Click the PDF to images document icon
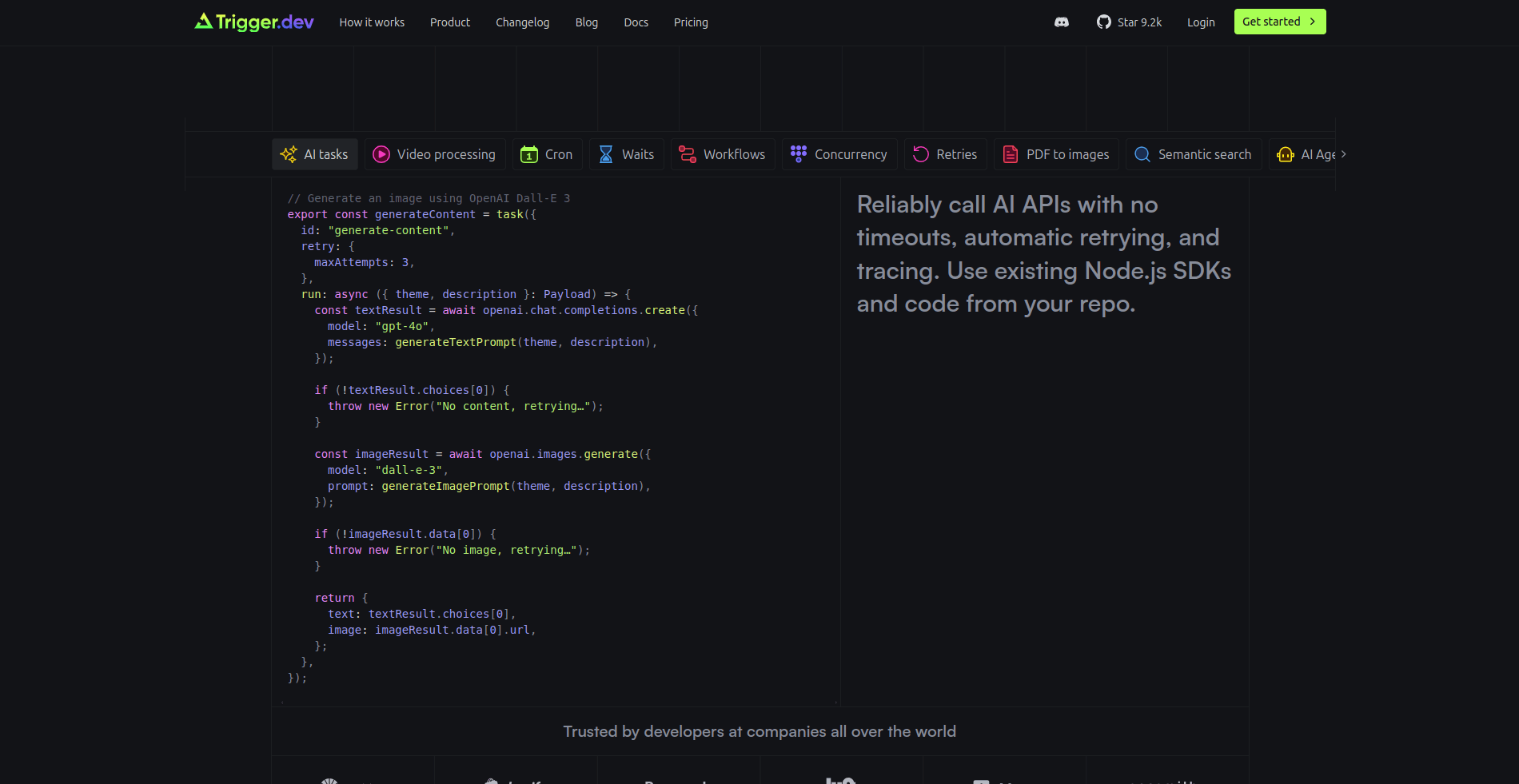 coord(1011,154)
